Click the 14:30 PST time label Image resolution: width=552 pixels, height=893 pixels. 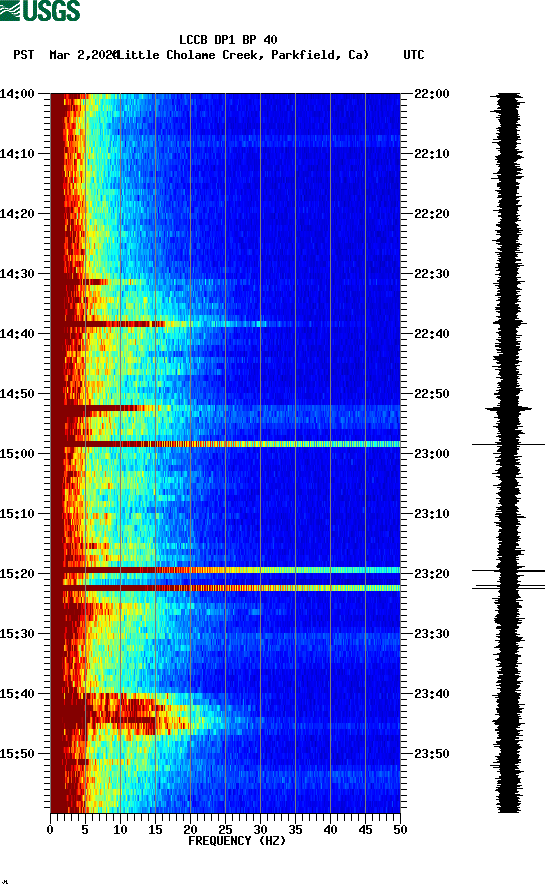18,273
